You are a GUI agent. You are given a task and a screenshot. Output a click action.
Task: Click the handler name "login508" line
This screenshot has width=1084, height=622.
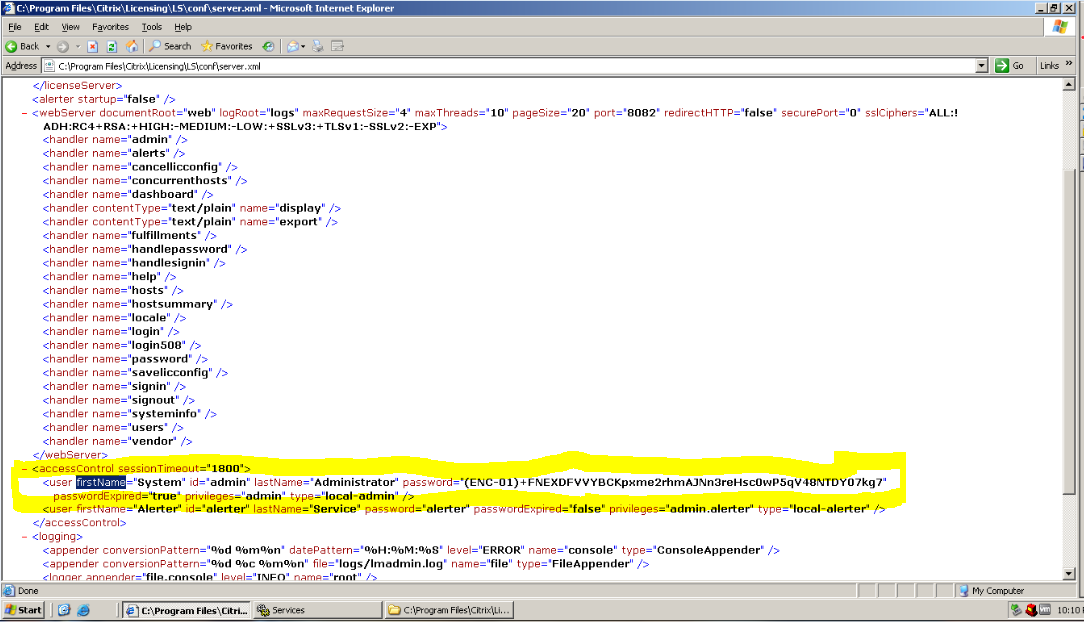122,346
